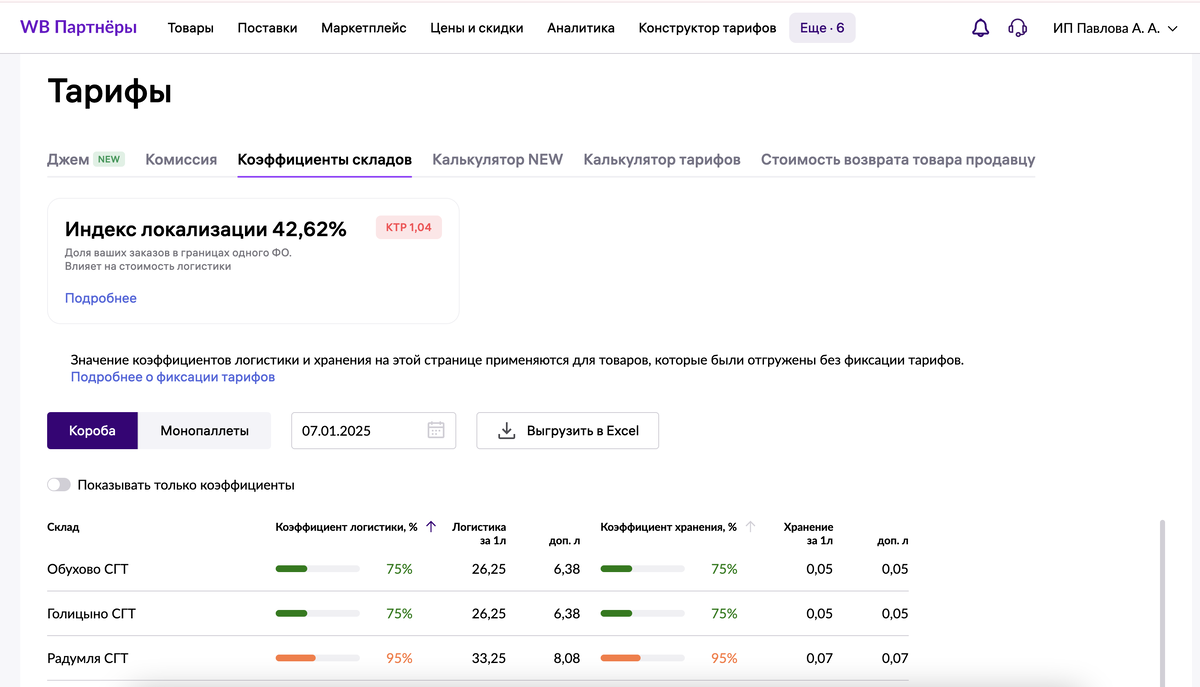Enable Показывать только коэффициенты toggle
The image size is (1200, 687).
(58, 484)
